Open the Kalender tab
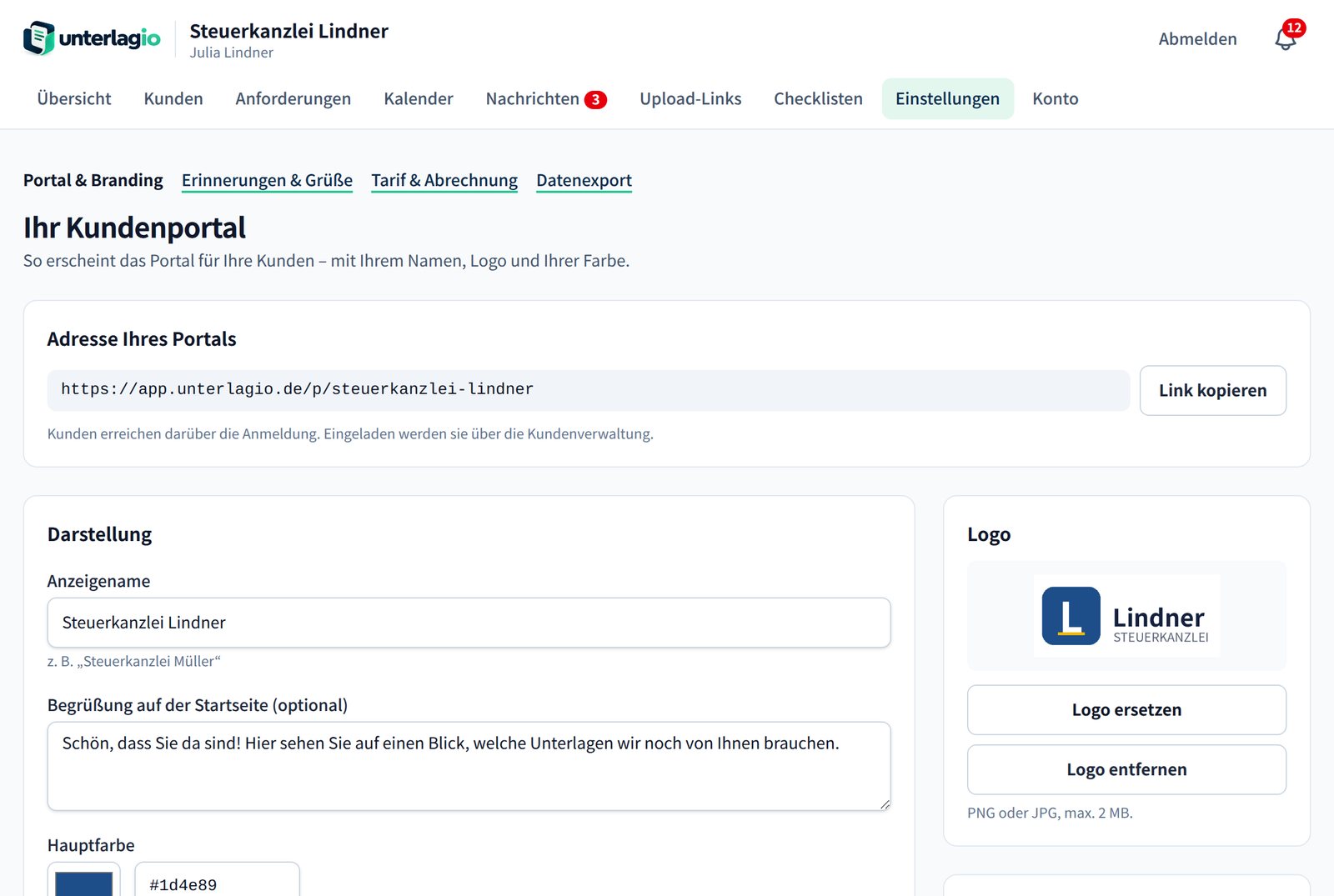Viewport: 1334px width, 896px height. (x=419, y=98)
